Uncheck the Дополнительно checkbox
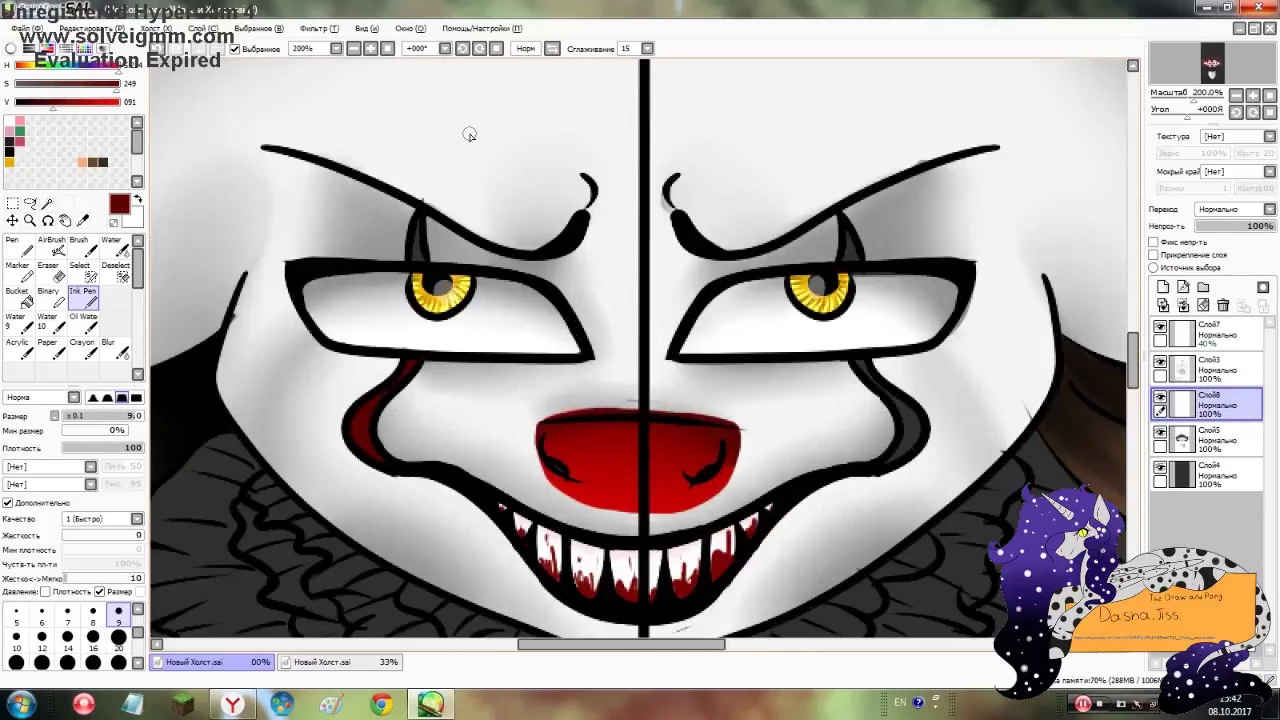The width and height of the screenshot is (1280, 720). [x=8, y=503]
